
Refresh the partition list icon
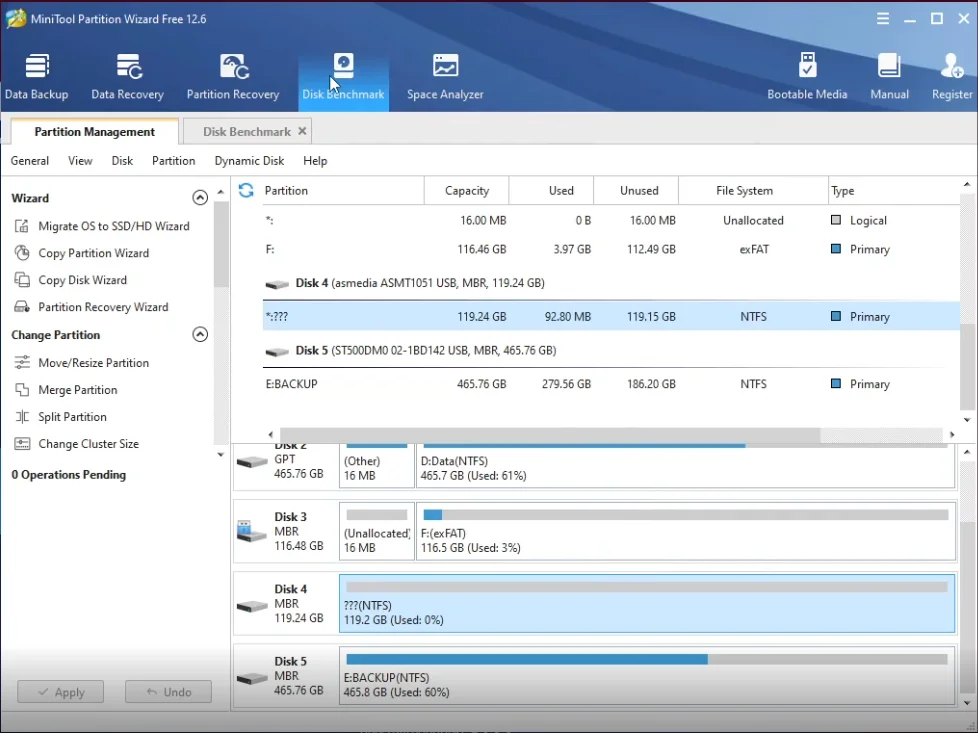(246, 190)
